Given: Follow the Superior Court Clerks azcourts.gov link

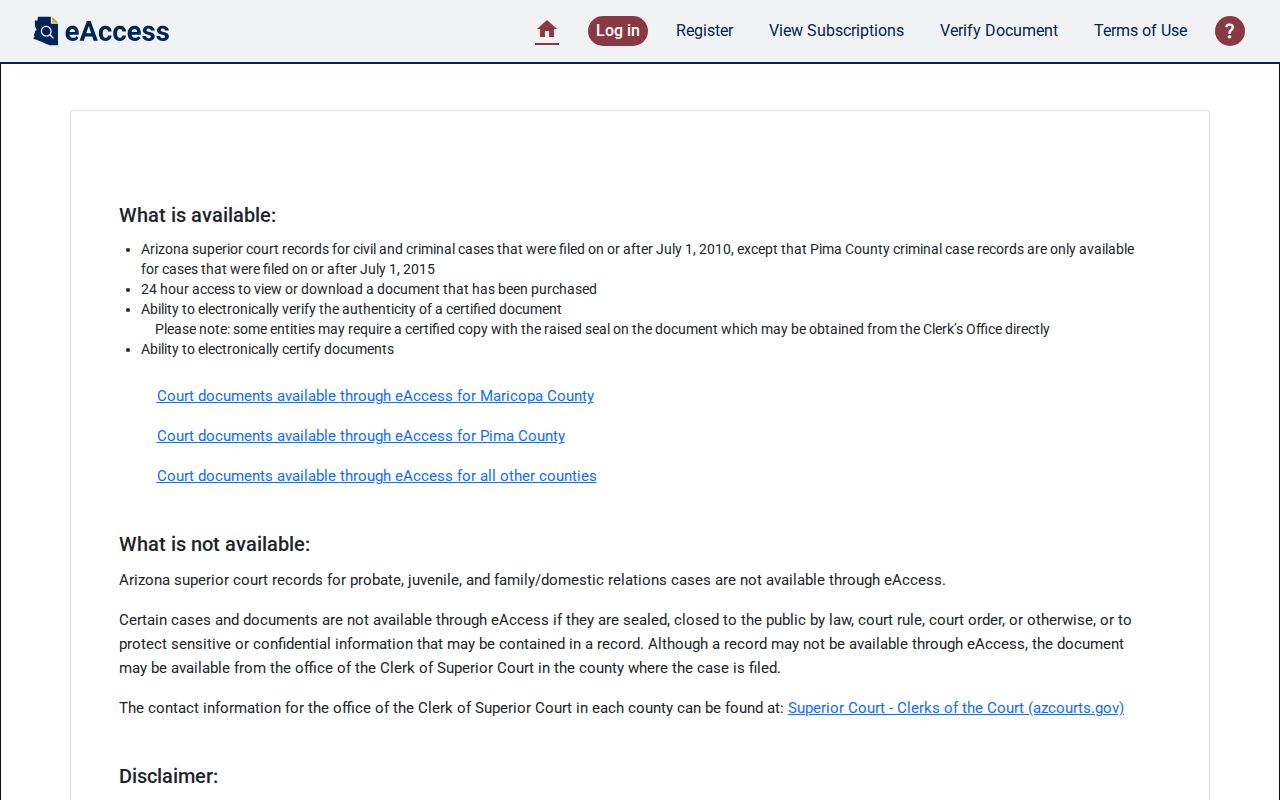Looking at the screenshot, I should [x=956, y=708].
